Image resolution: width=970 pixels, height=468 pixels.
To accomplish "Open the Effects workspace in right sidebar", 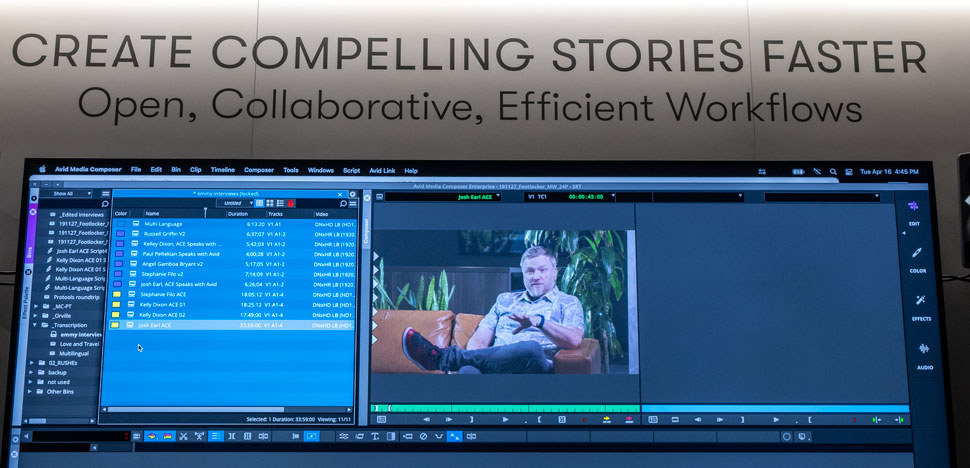I will pyautogui.click(x=921, y=307).
